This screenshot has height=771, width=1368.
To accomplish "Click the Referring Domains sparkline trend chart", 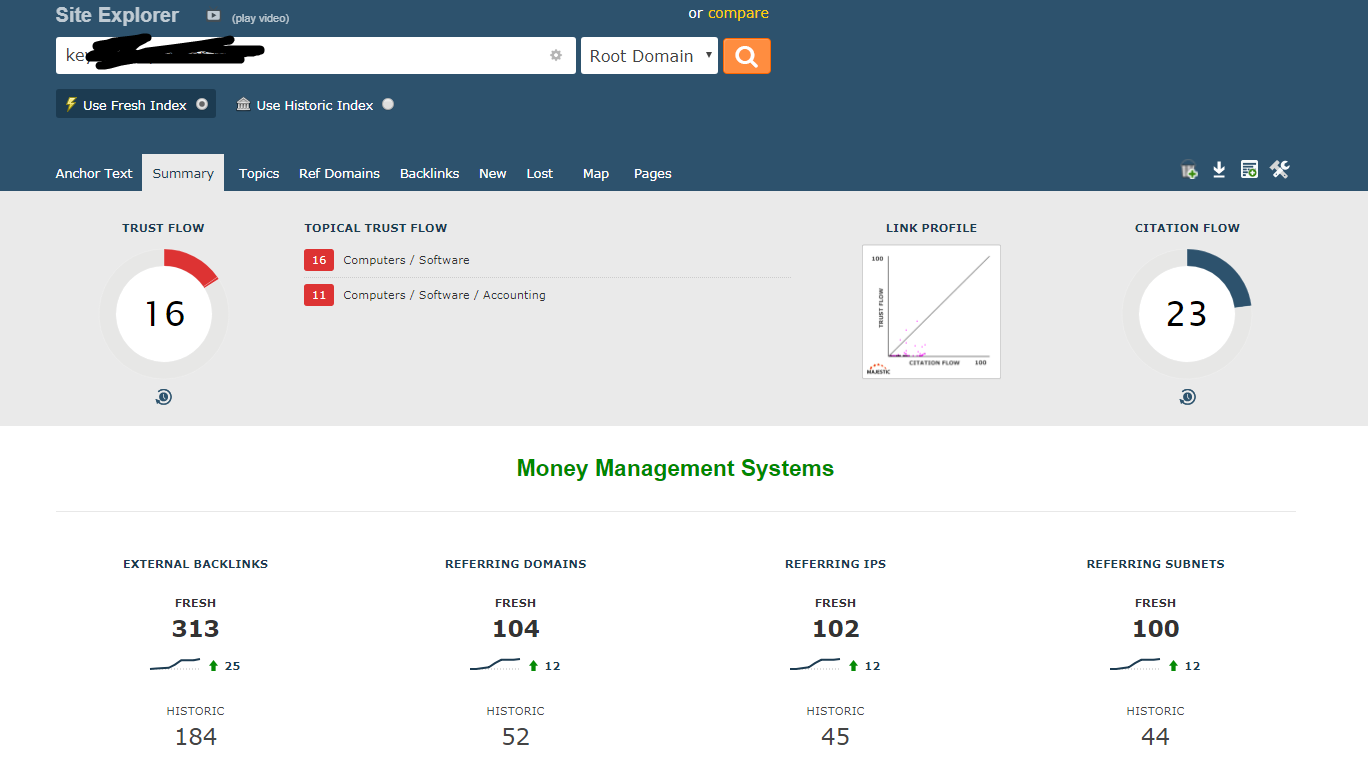I will click(x=495, y=665).
